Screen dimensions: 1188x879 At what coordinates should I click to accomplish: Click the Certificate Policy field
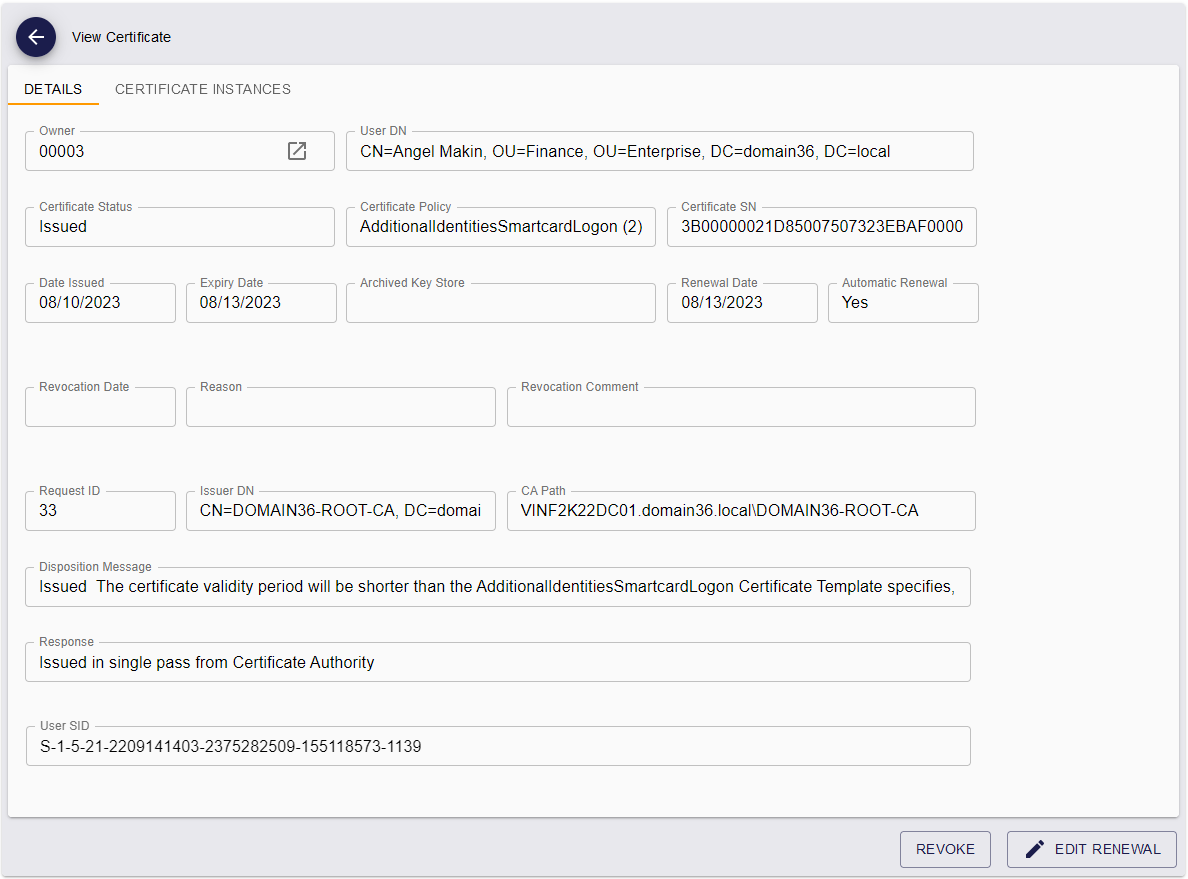(x=500, y=226)
